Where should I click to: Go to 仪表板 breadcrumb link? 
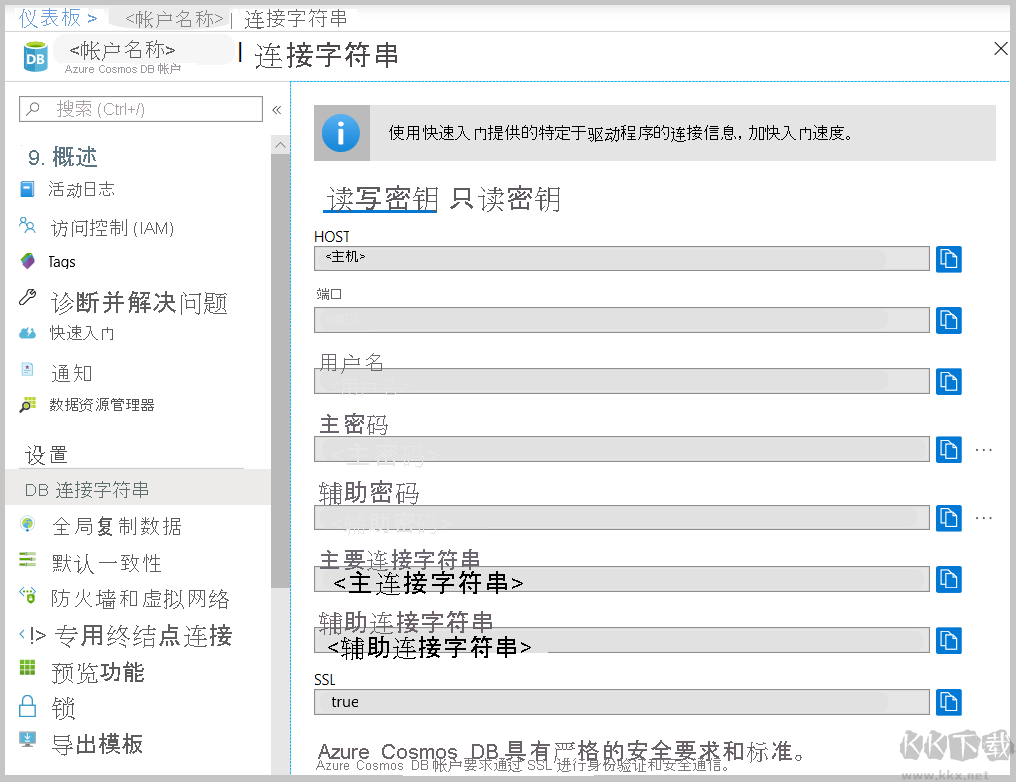tap(50, 18)
